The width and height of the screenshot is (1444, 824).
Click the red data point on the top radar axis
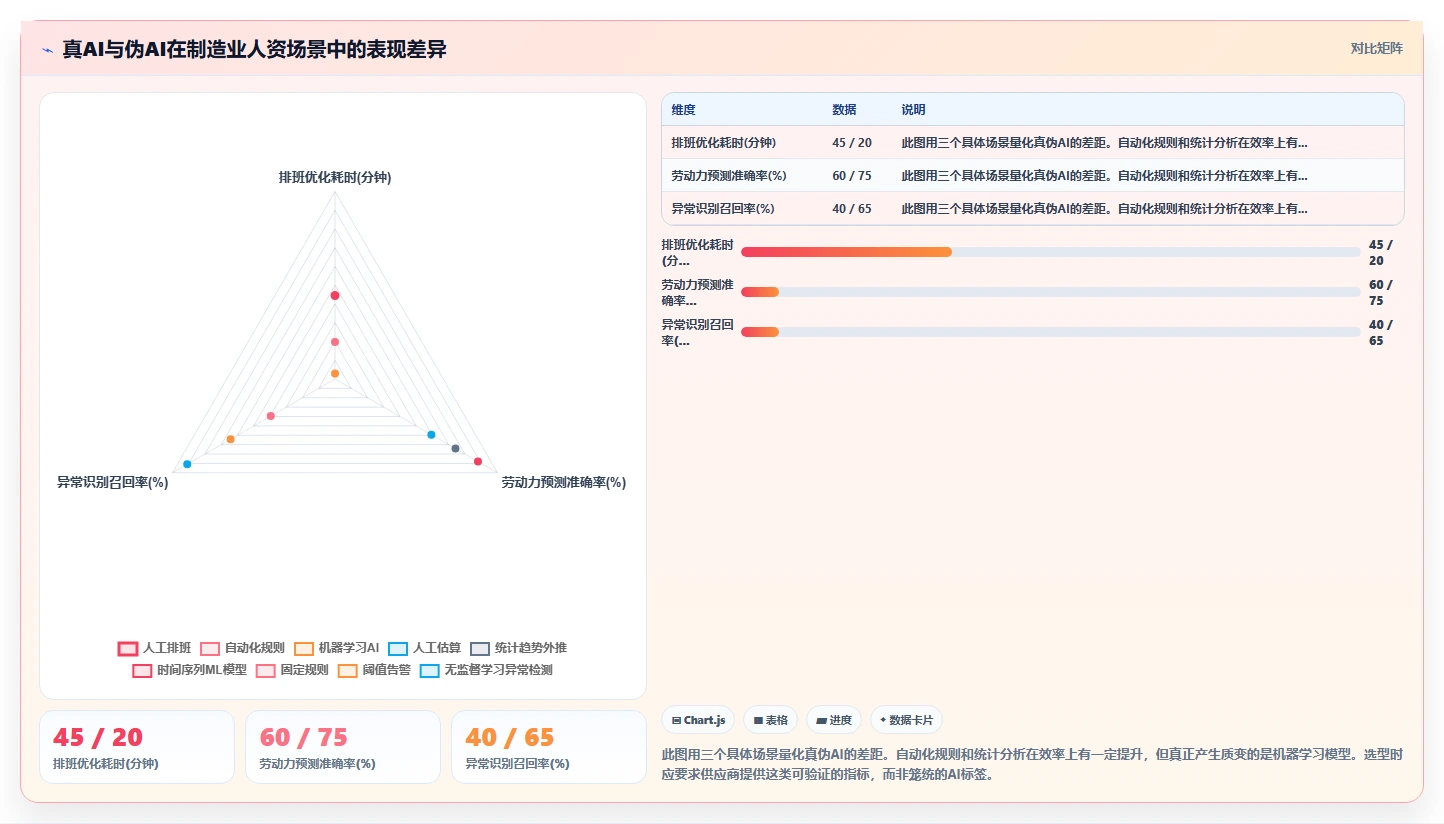pos(335,295)
